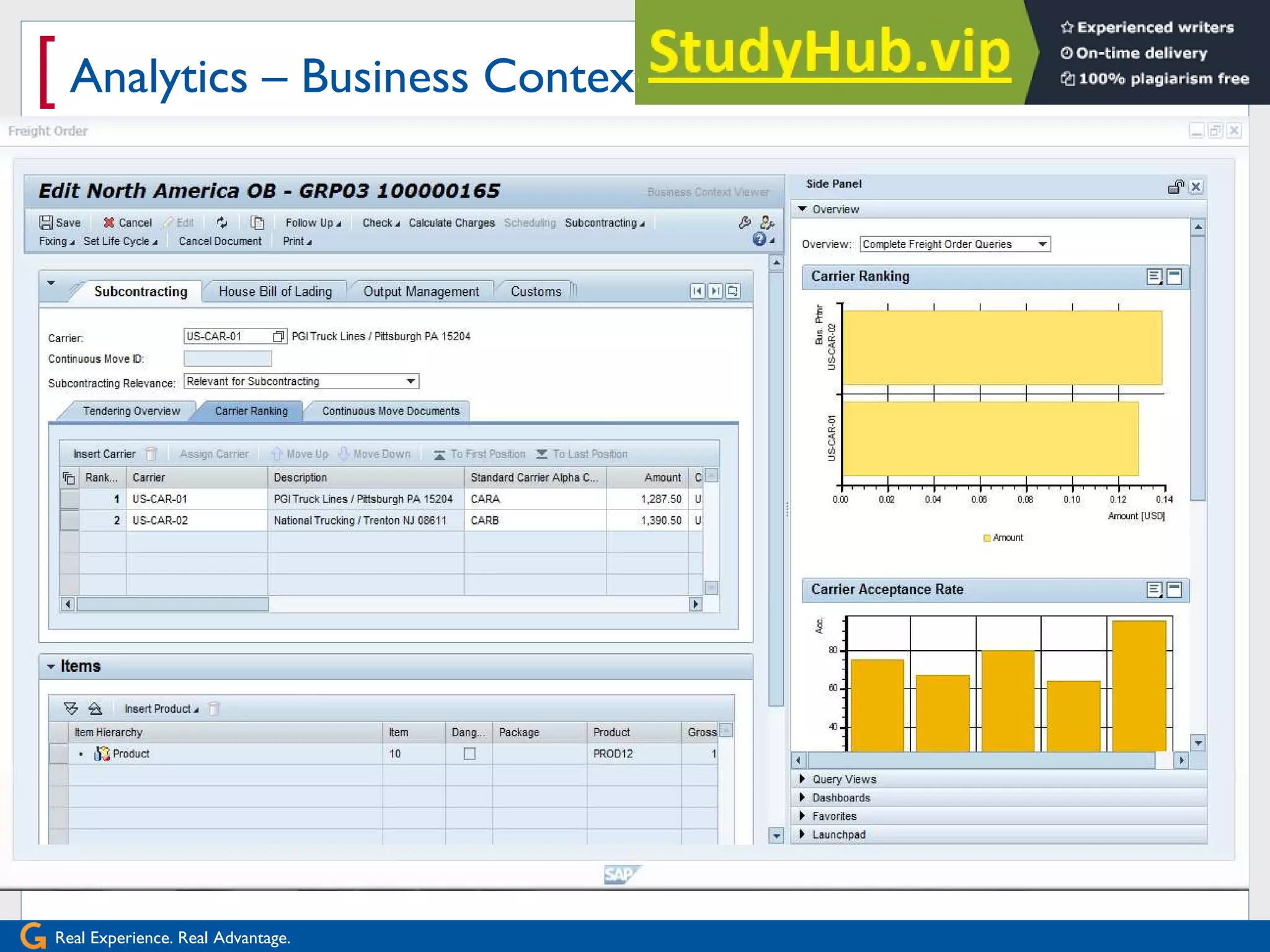The height and width of the screenshot is (952, 1270).
Task: Open the Check menu
Action: point(381,223)
